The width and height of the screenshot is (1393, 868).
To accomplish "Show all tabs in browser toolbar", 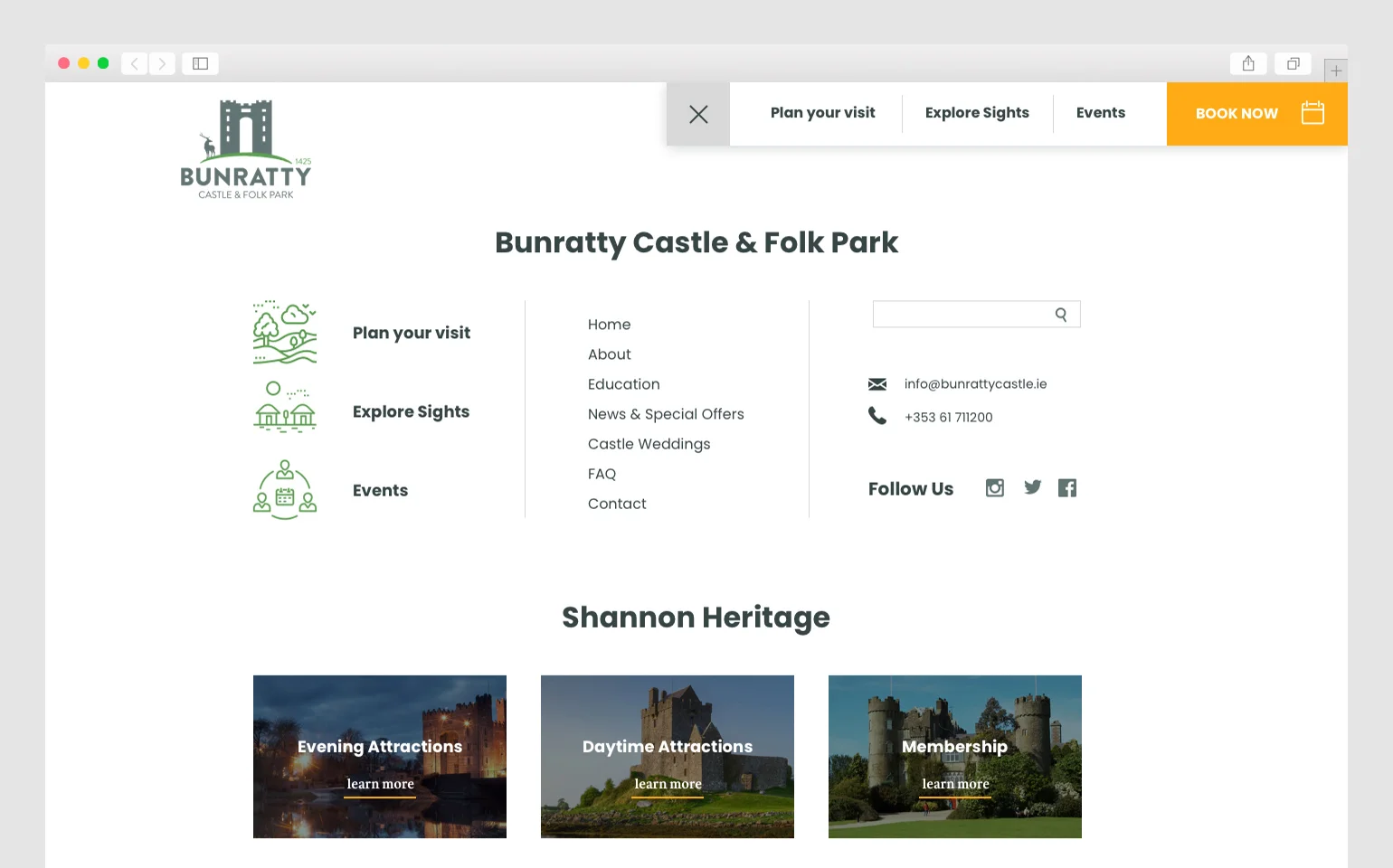I will coord(1293,63).
